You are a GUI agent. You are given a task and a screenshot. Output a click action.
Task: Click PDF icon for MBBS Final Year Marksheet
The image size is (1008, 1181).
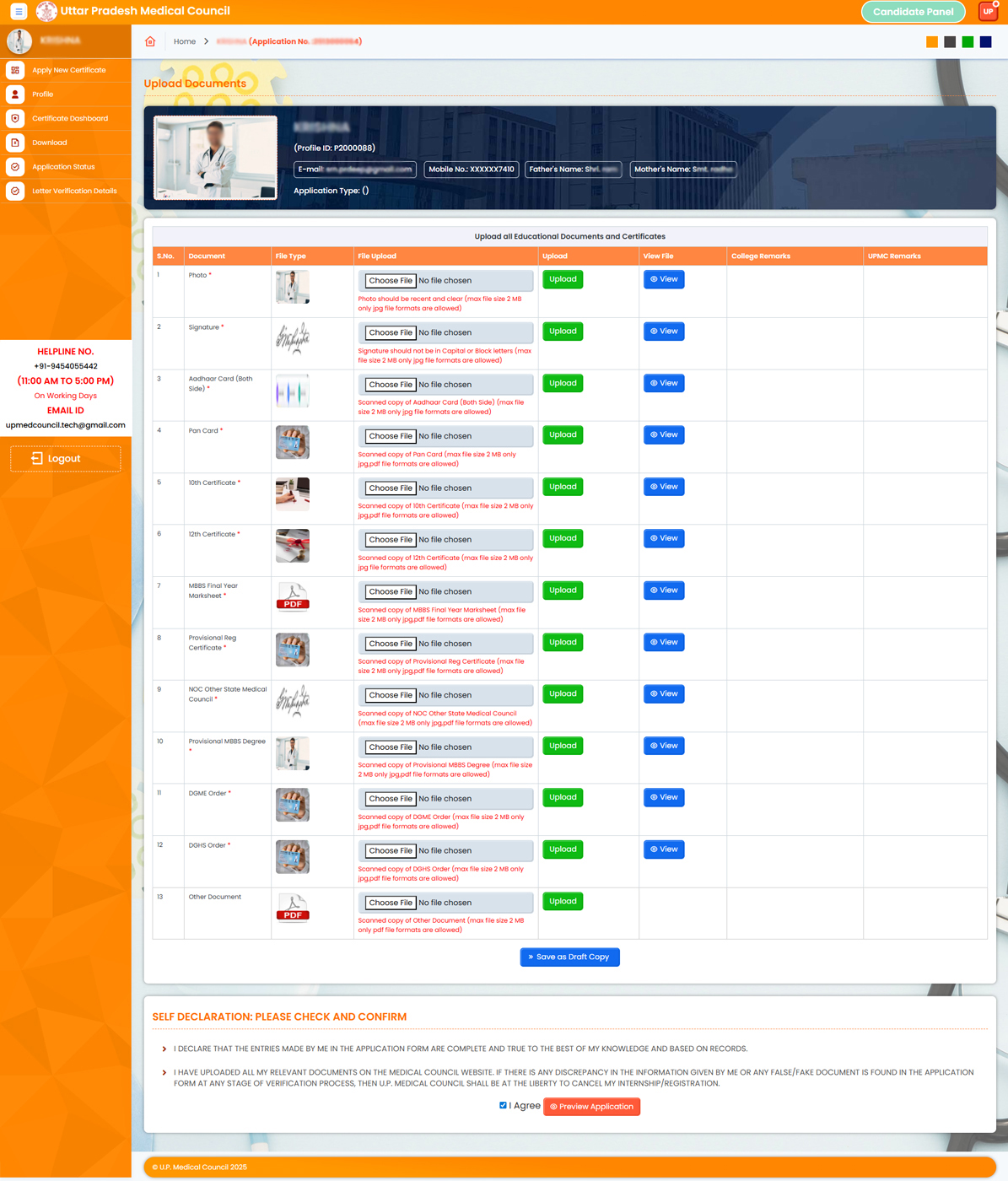[293, 596]
